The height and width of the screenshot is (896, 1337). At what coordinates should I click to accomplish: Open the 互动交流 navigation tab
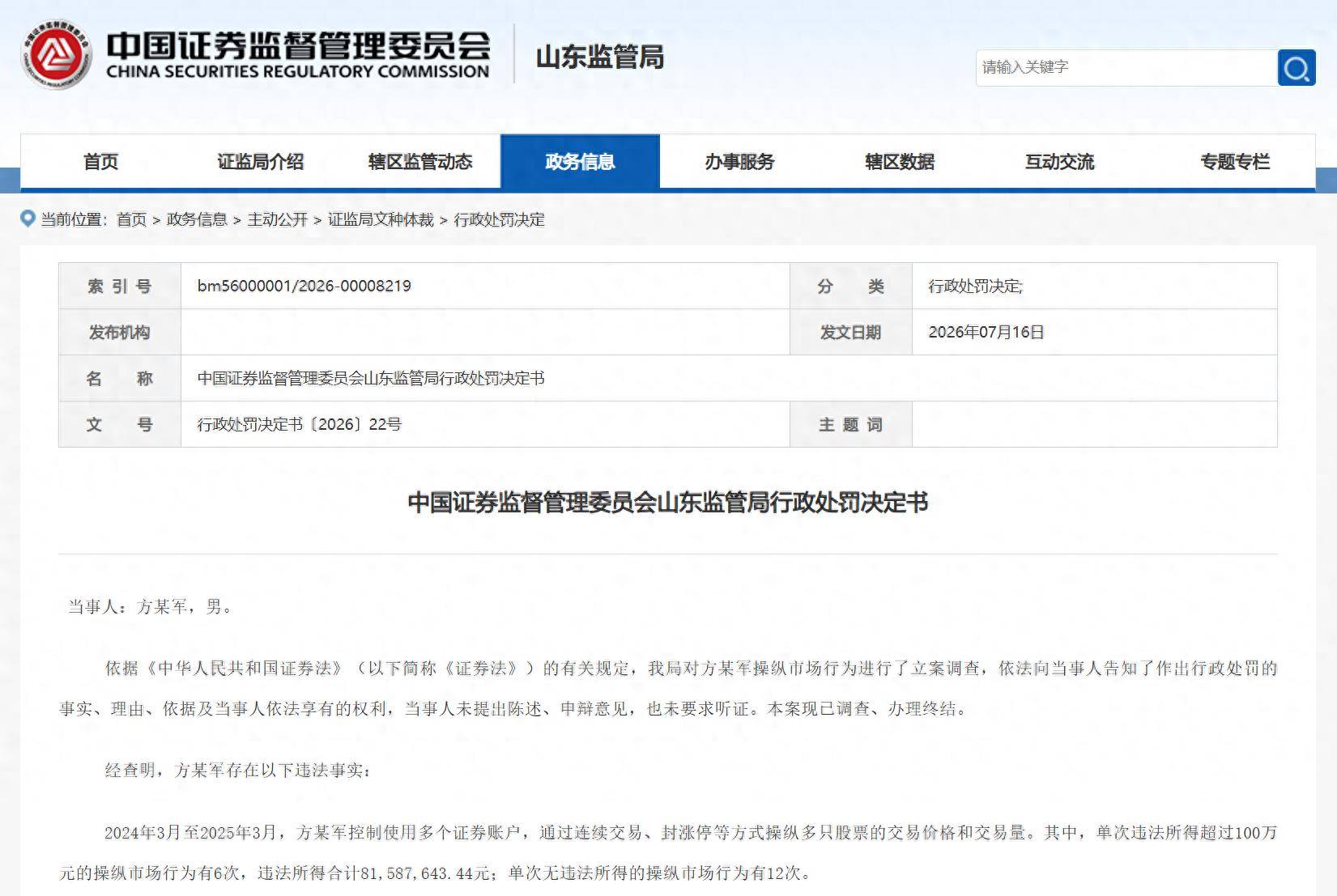tap(1059, 161)
